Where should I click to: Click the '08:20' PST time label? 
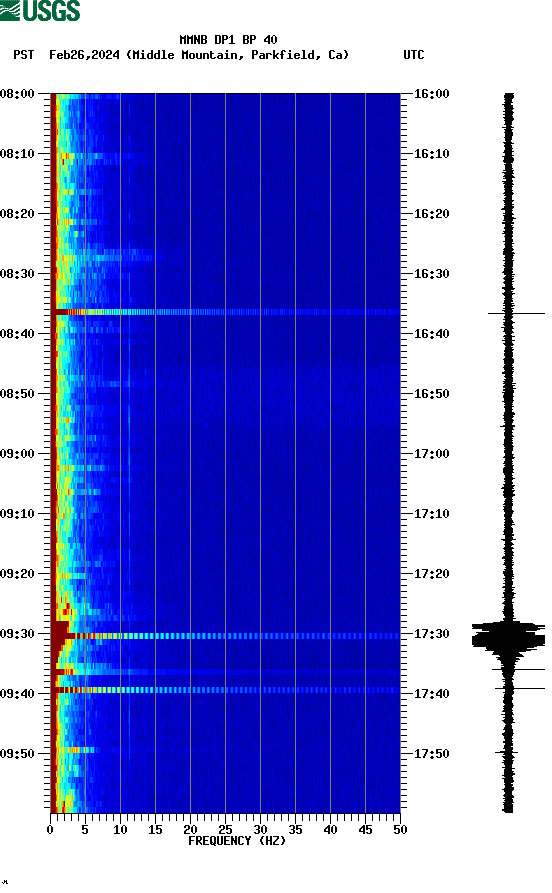(18, 214)
